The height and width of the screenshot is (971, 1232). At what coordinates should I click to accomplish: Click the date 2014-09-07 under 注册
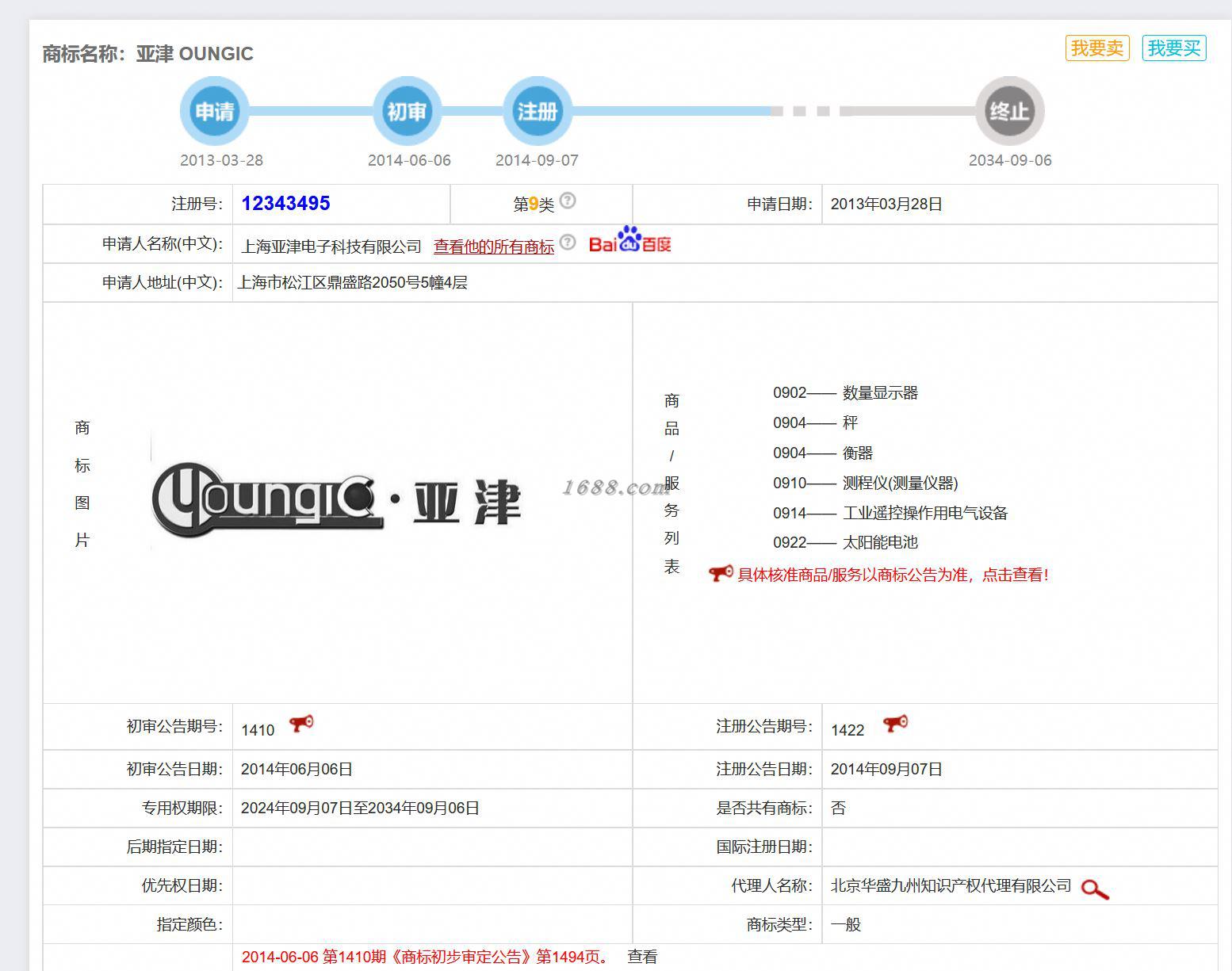point(537,160)
